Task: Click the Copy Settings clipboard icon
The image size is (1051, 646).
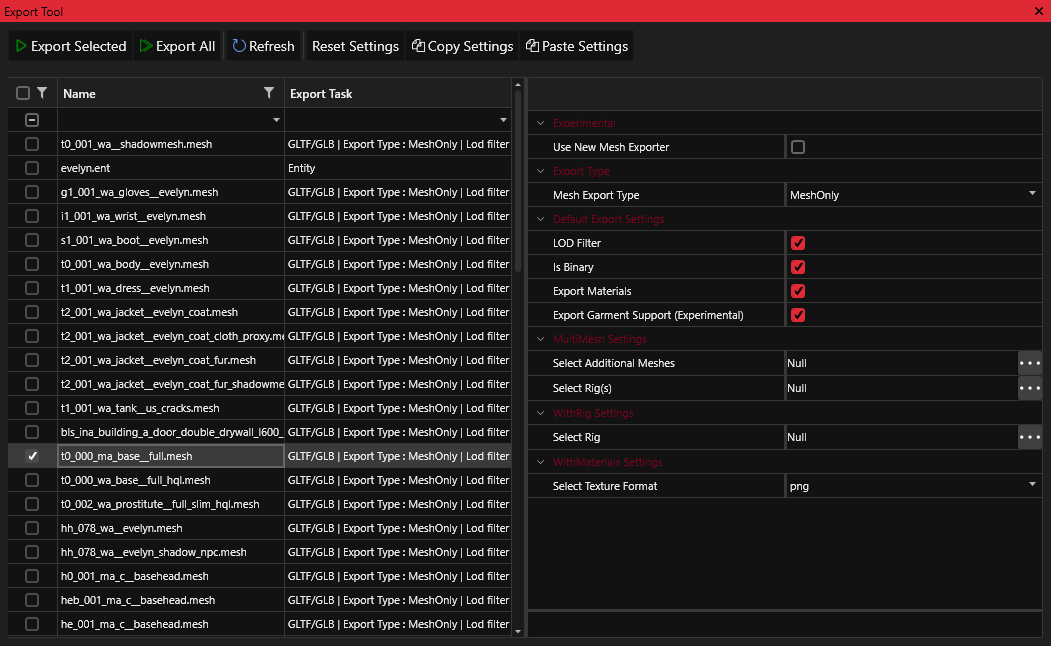Action: [419, 46]
